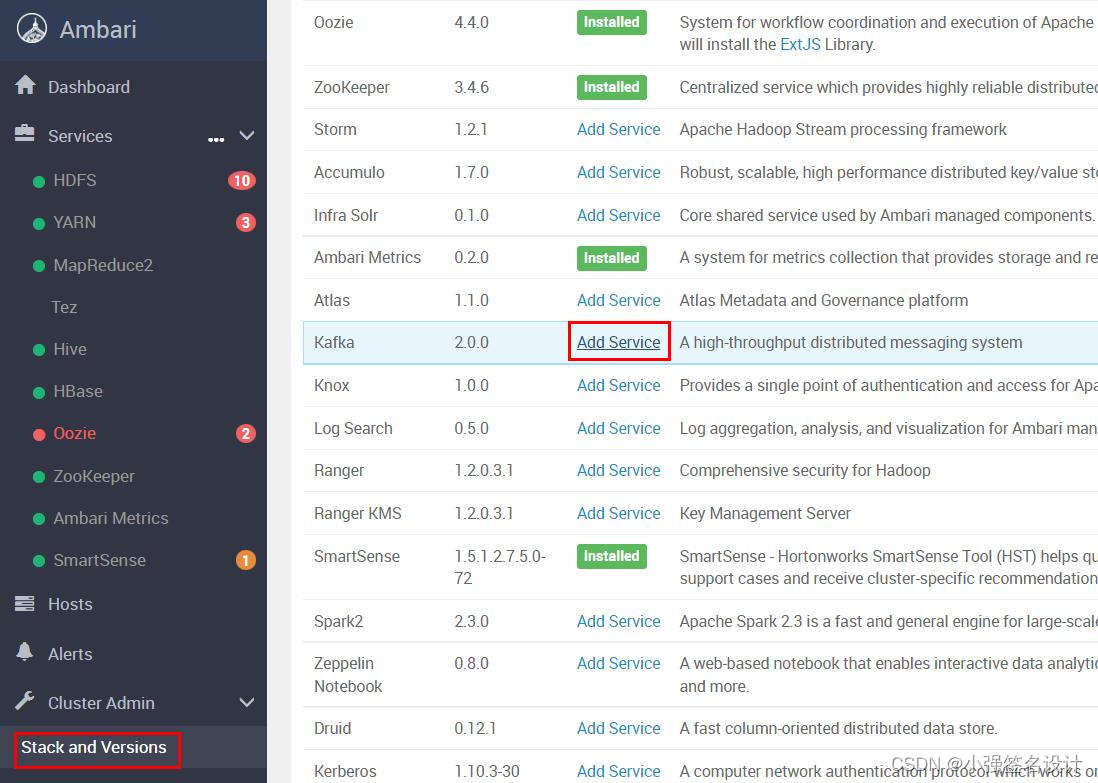Click the Installed badge for Oozie 4.4.0
1098x783 pixels.
(x=611, y=22)
